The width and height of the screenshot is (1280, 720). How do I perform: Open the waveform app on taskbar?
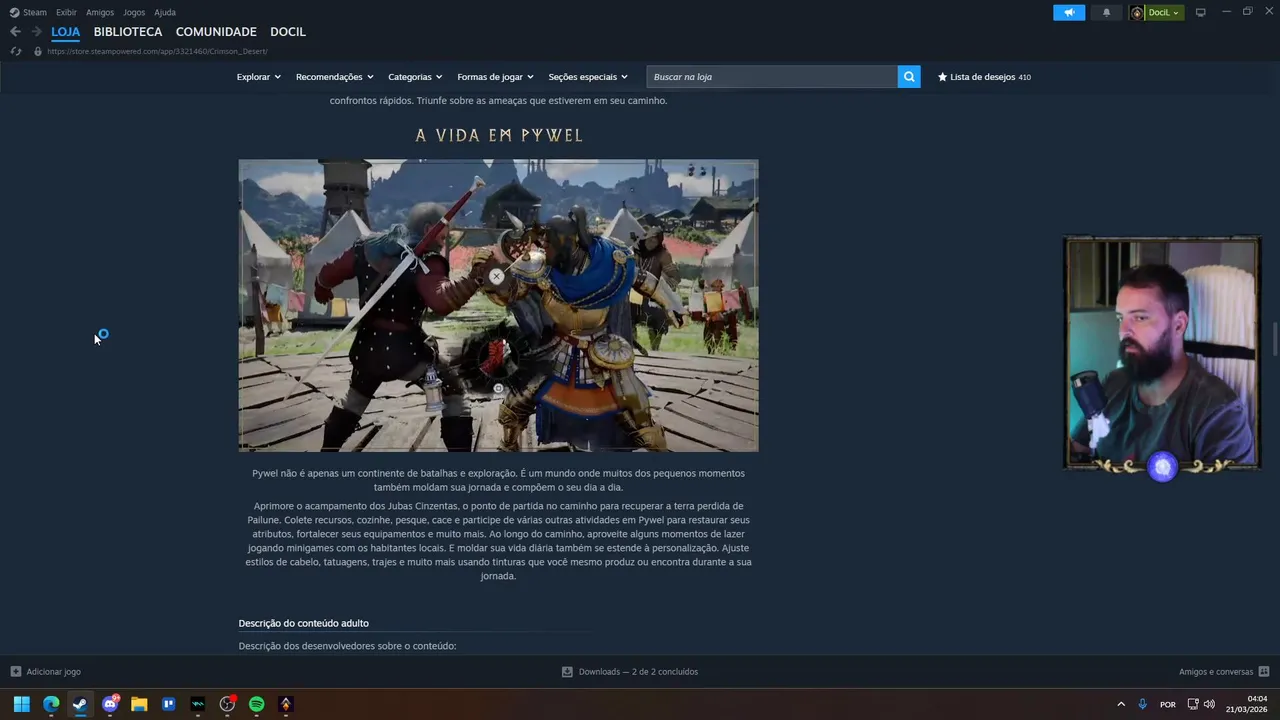(x=198, y=704)
